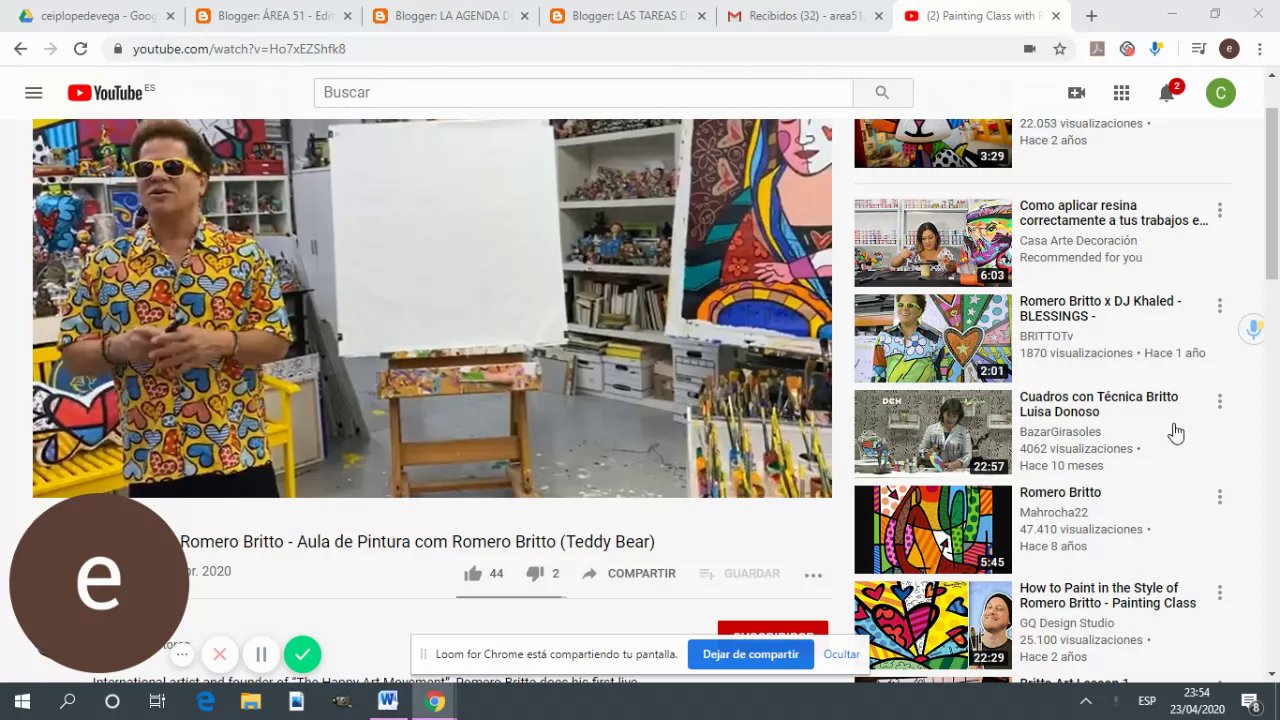Image resolution: width=1280 pixels, height=720 pixels.
Task: Open Windows taskbar search
Action: click(67, 701)
